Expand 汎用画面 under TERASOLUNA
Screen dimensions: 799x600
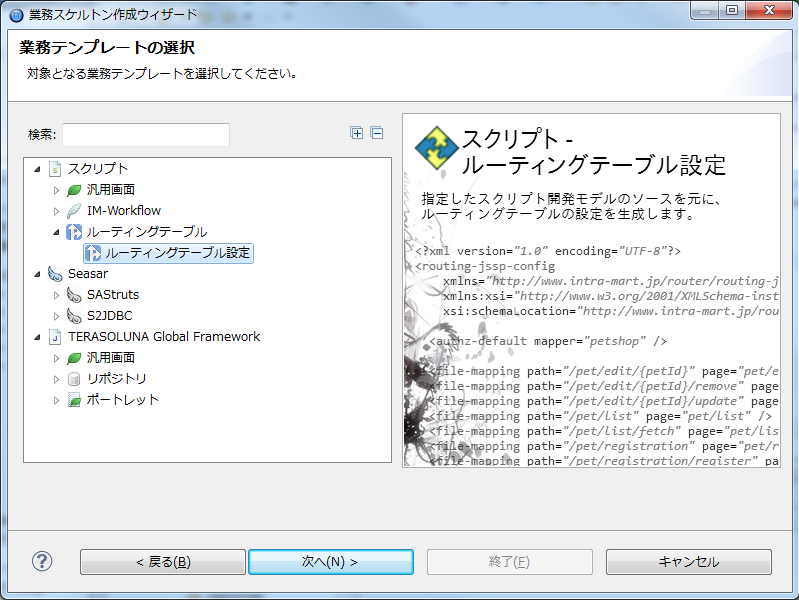[57, 358]
